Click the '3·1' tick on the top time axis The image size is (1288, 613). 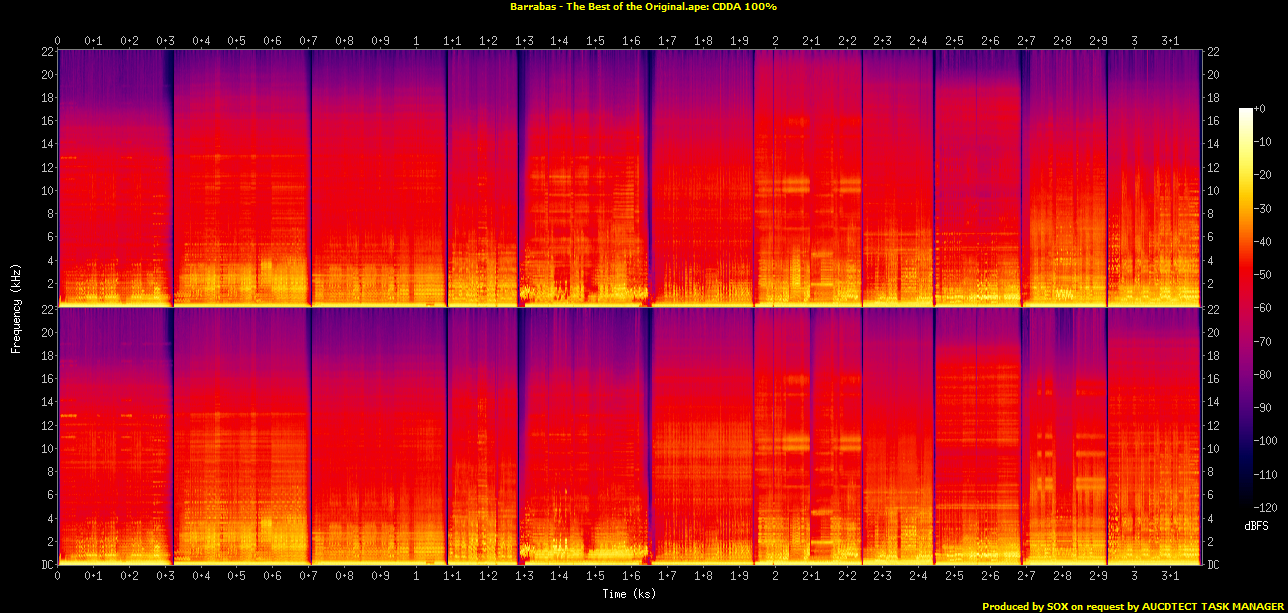point(1169,41)
